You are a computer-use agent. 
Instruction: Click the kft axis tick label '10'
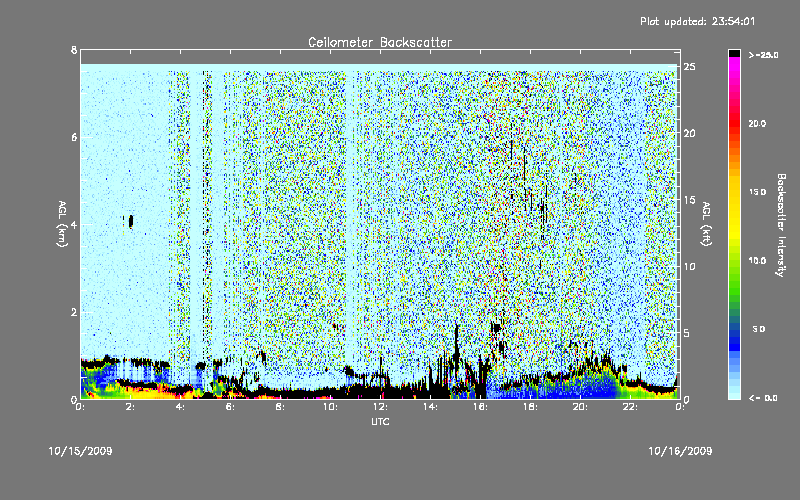coord(689,266)
